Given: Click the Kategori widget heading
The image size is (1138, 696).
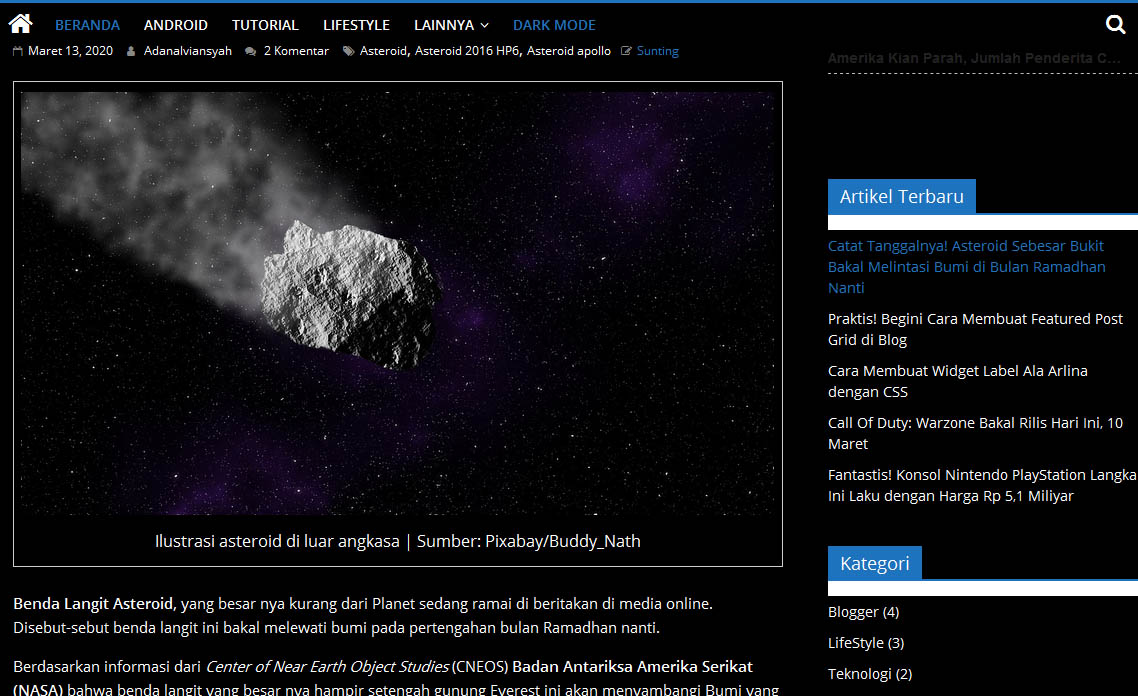Looking at the screenshot, I should pyautogui.click(x=875, y=563).
